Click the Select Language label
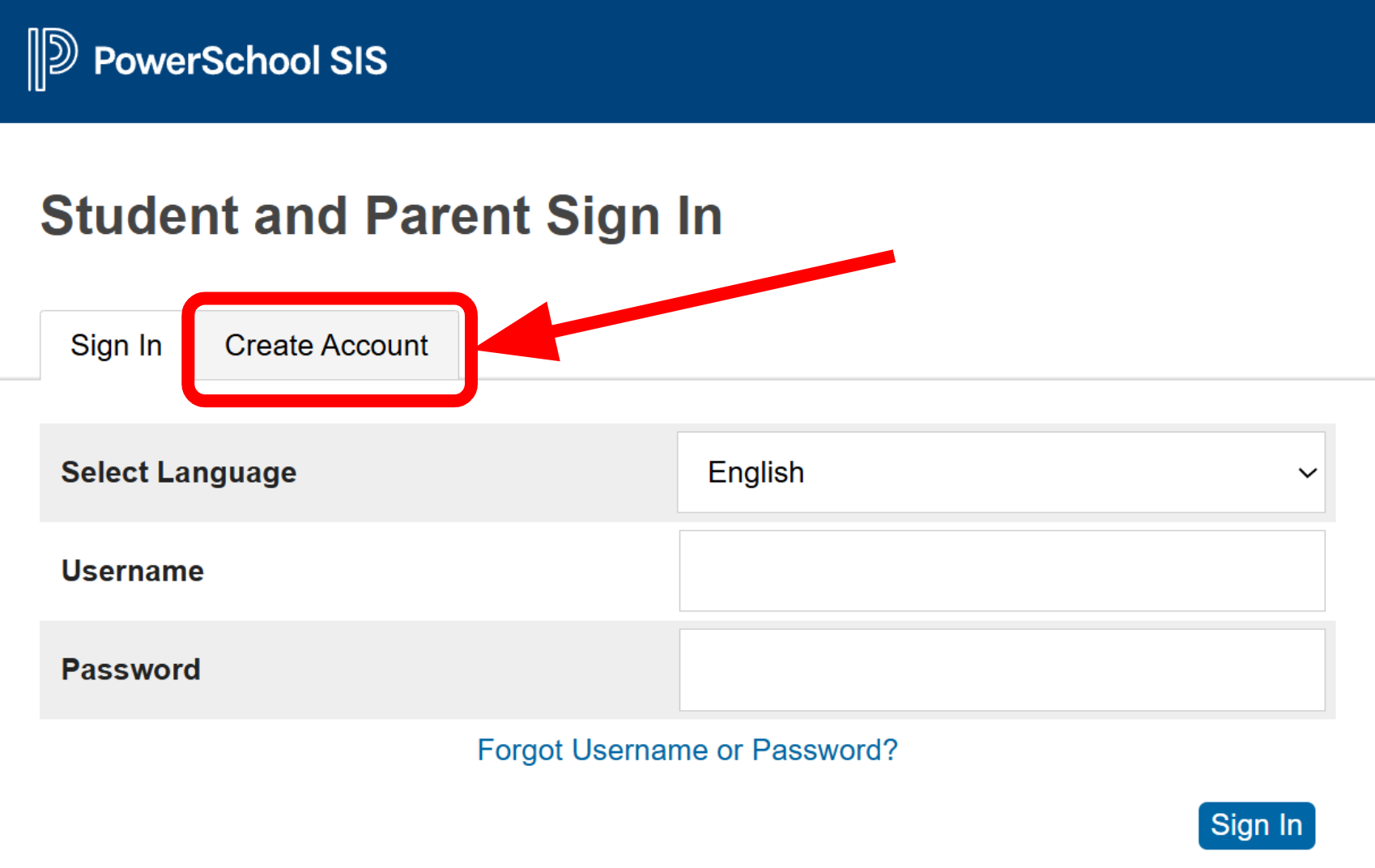Screen dimensions: 1375x868 click(178, 472)
